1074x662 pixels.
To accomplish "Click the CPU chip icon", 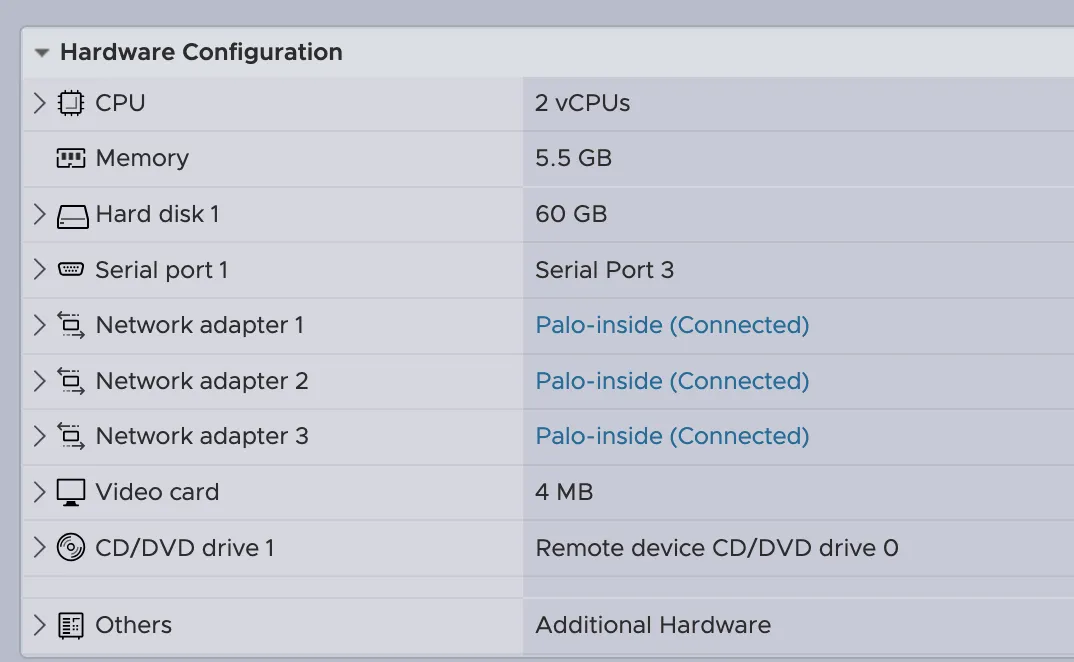I will 71,103.
